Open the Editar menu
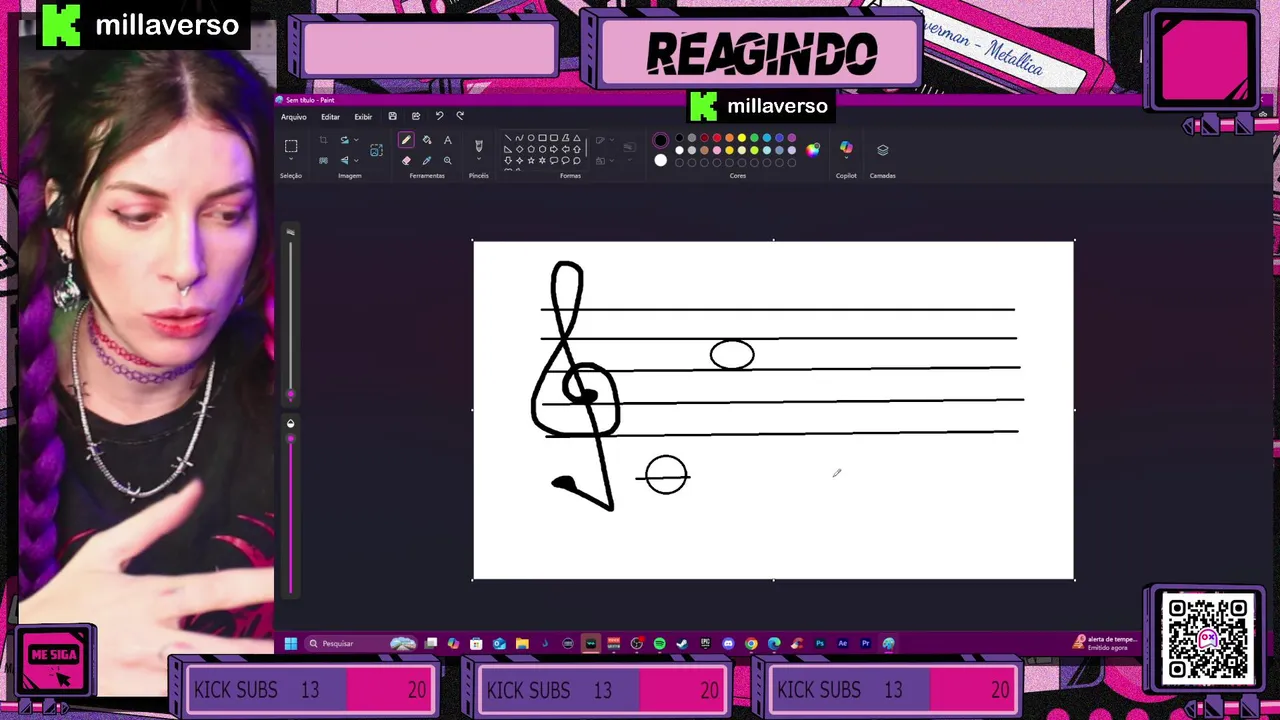The width and height of the screenshot is (1280, 720). tap(330, 117)
